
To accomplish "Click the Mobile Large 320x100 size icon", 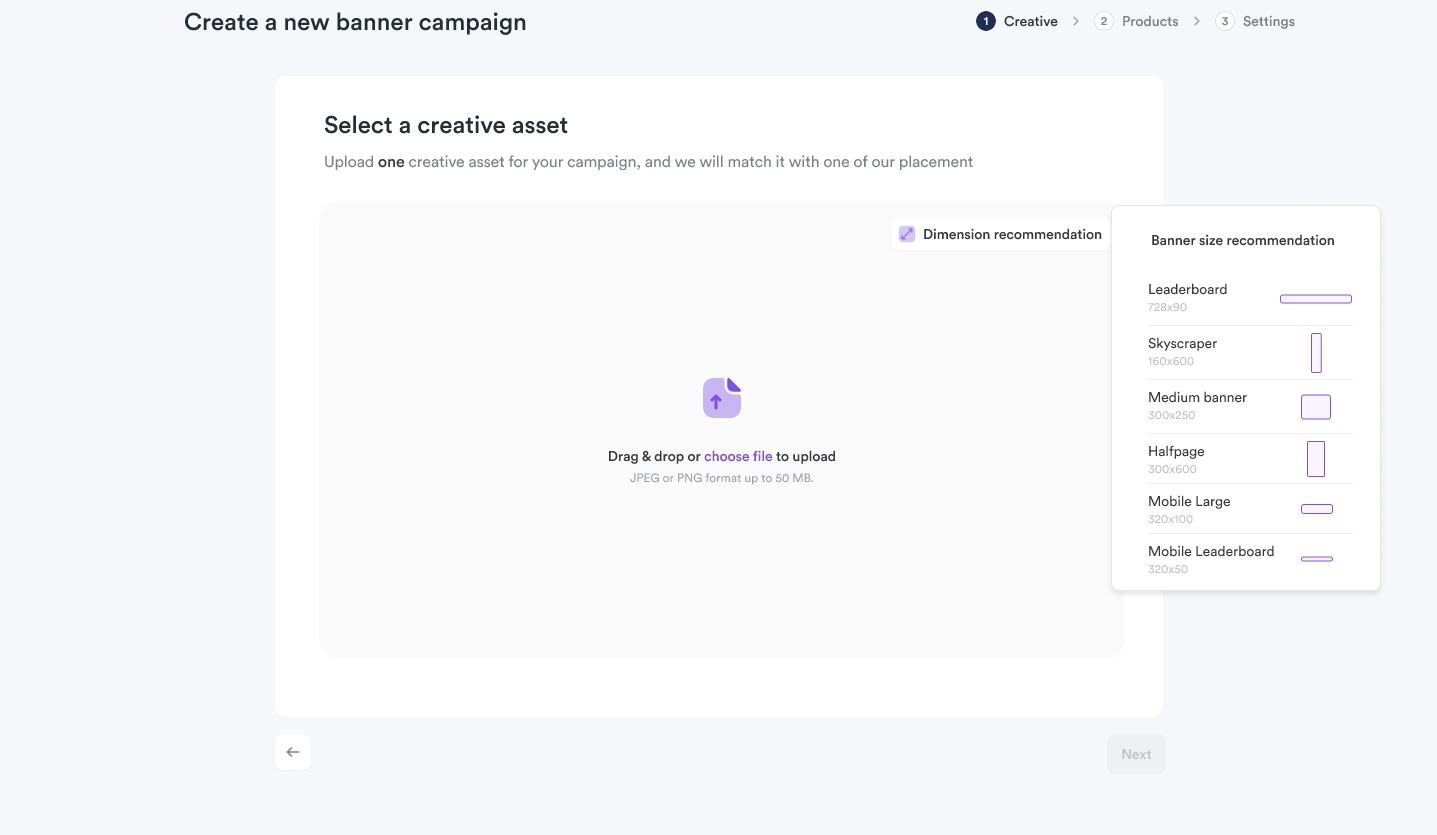I will [1316, 508].
